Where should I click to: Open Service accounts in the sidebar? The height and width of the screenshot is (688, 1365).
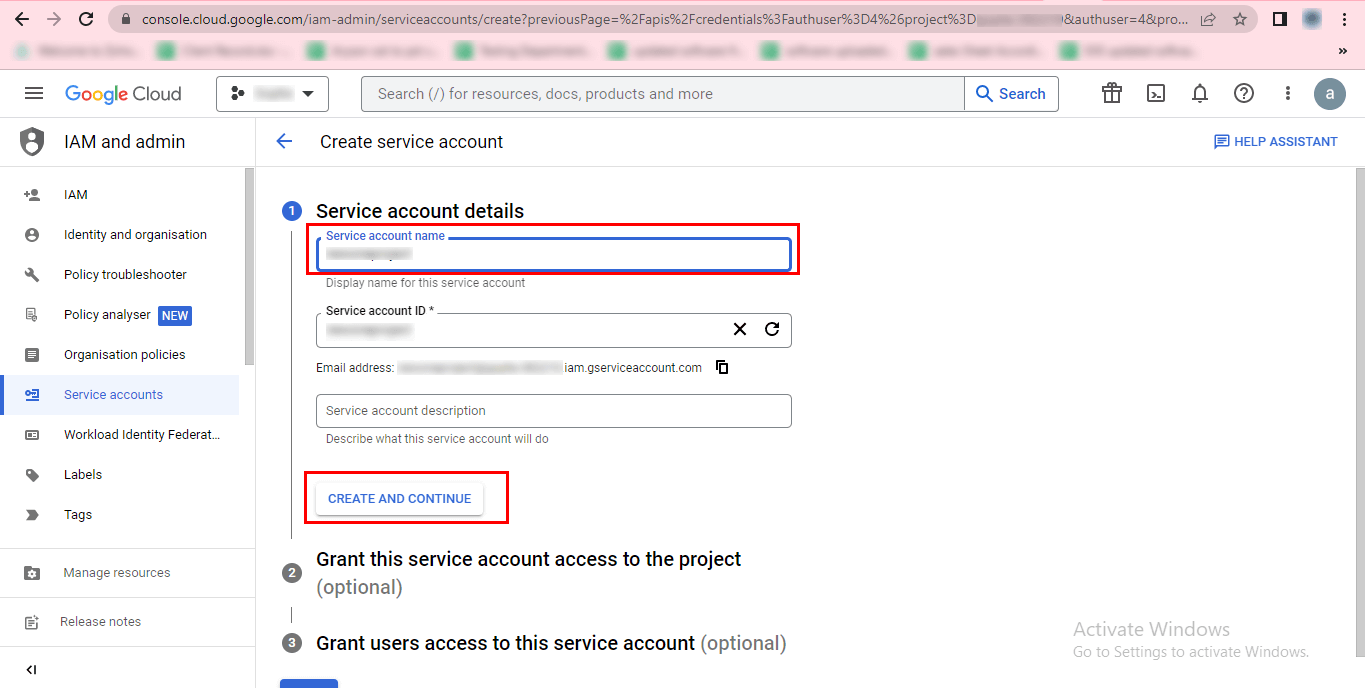(x=113, y=395)
